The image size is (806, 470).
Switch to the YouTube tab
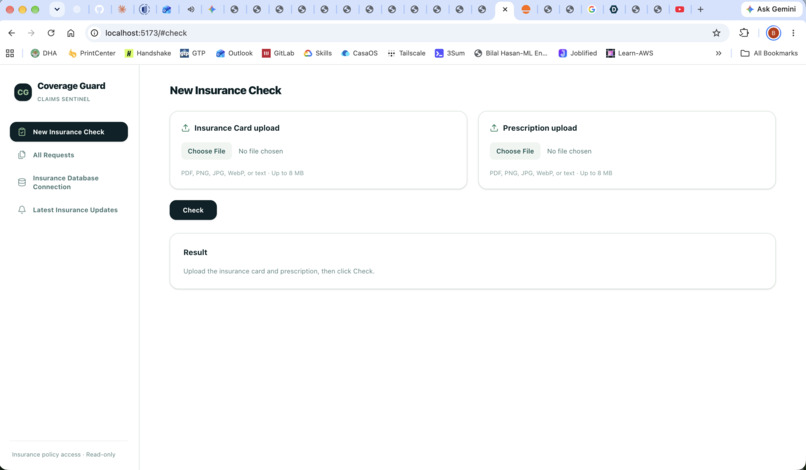pyautogui.click(x=680, y=9)
